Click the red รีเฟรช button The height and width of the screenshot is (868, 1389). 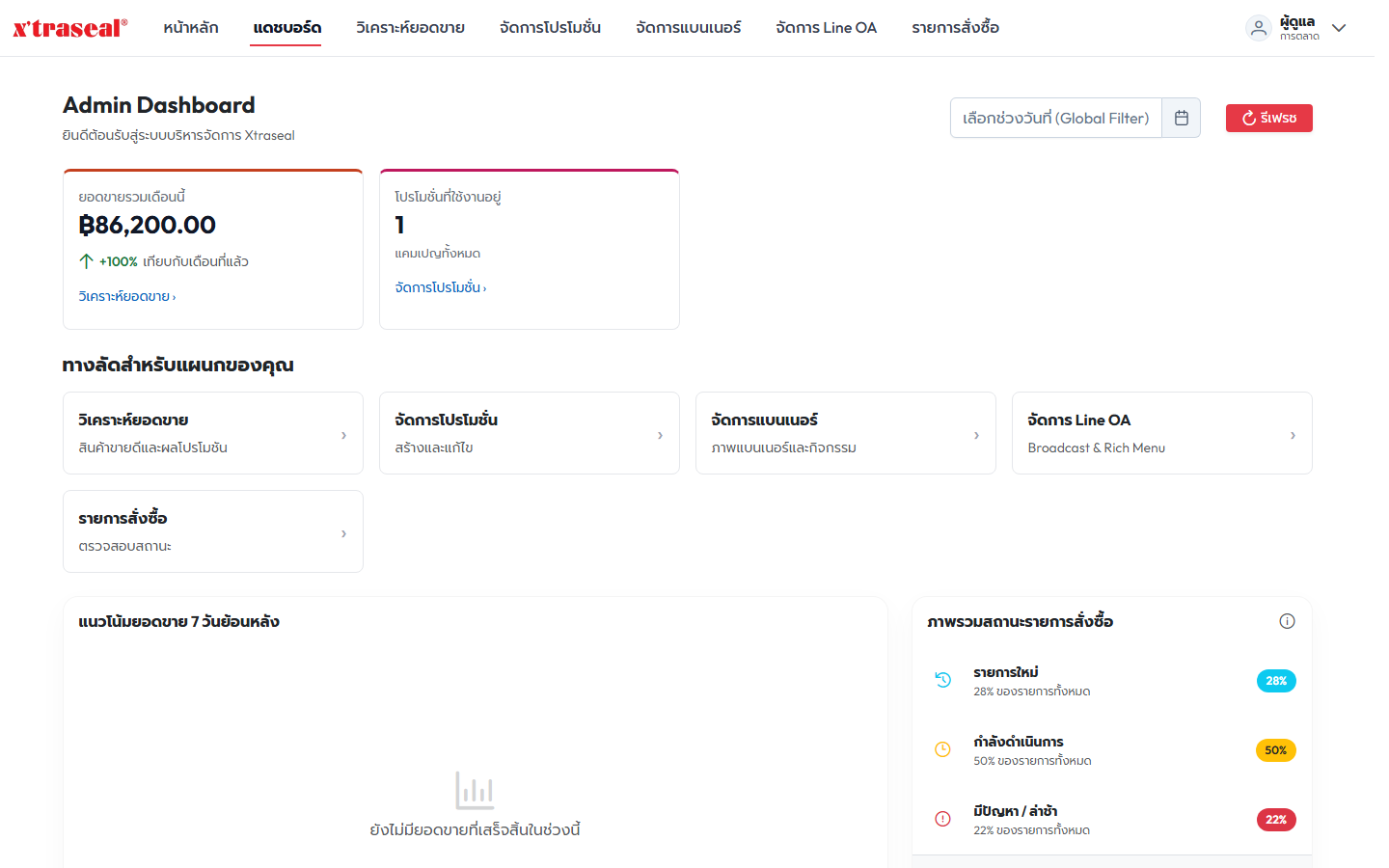(x=1269, y=118)
